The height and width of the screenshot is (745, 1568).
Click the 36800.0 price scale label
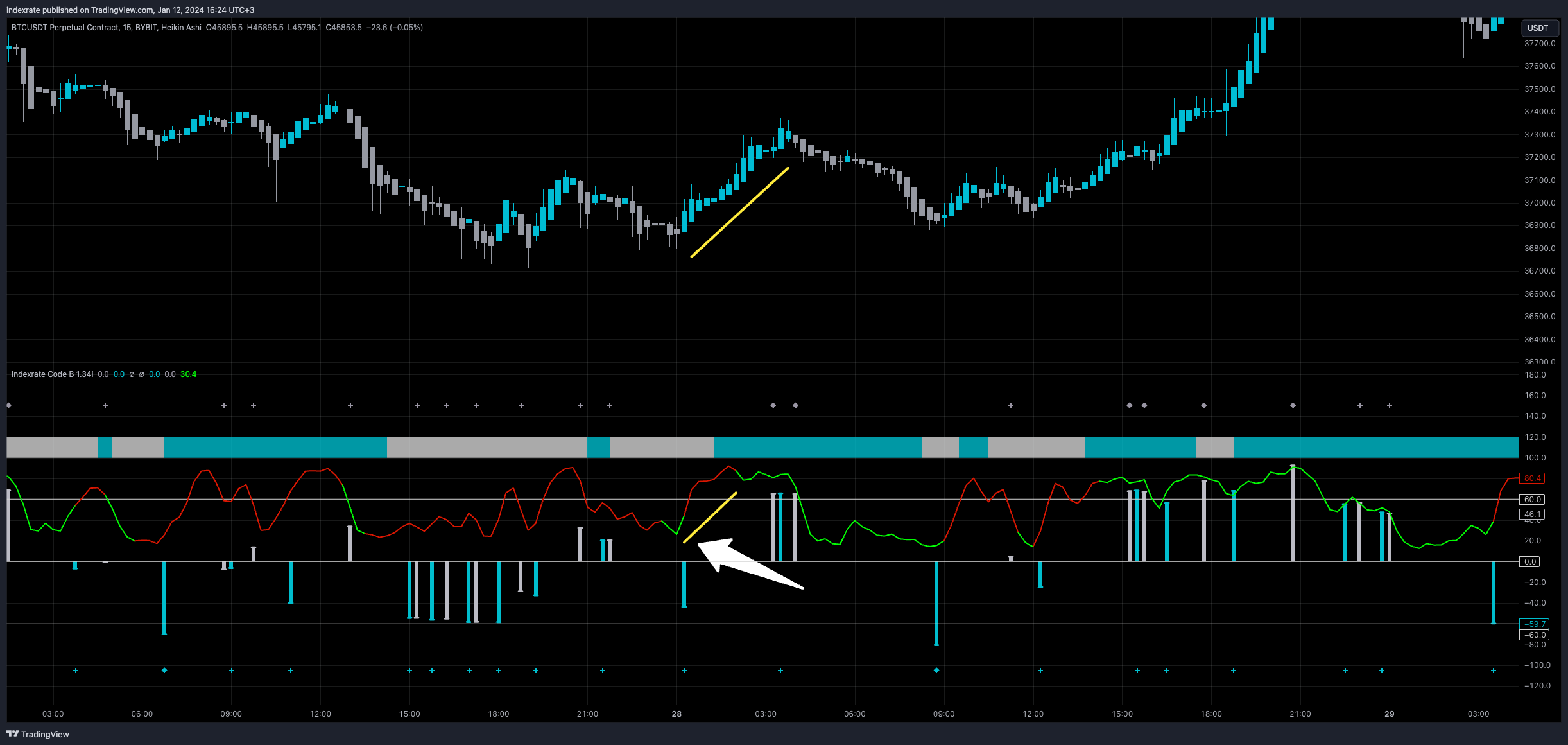click(1540, 249)
